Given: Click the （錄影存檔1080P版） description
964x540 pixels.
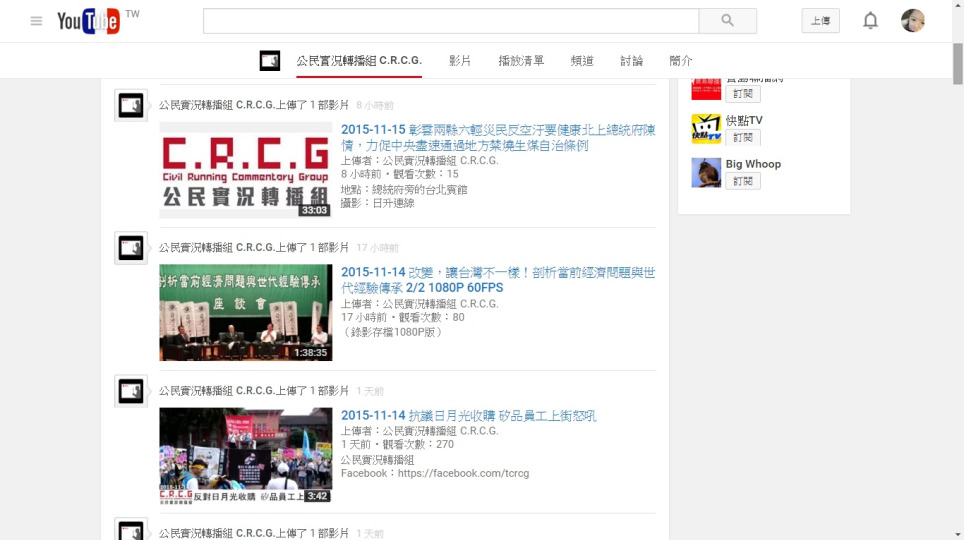Looking at the screenshot, I should tap(392, 332).
